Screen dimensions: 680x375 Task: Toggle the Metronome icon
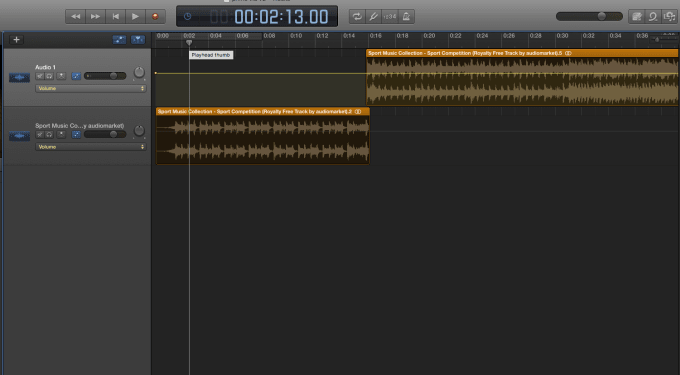pos(406,16)
